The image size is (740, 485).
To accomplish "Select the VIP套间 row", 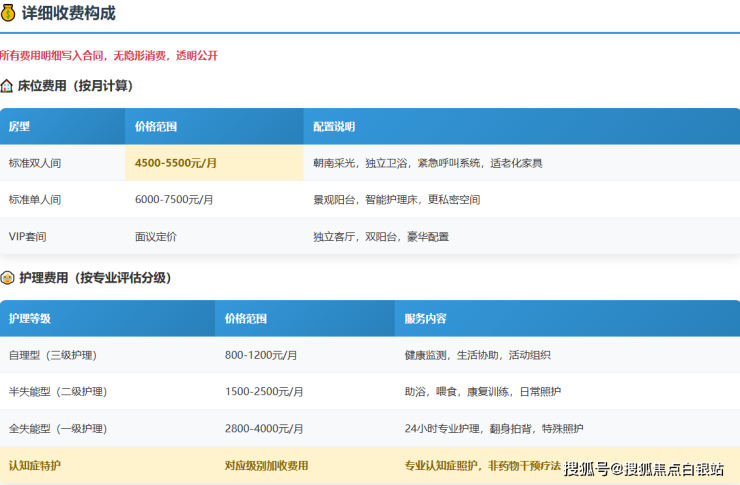I will tap(28, 237).
